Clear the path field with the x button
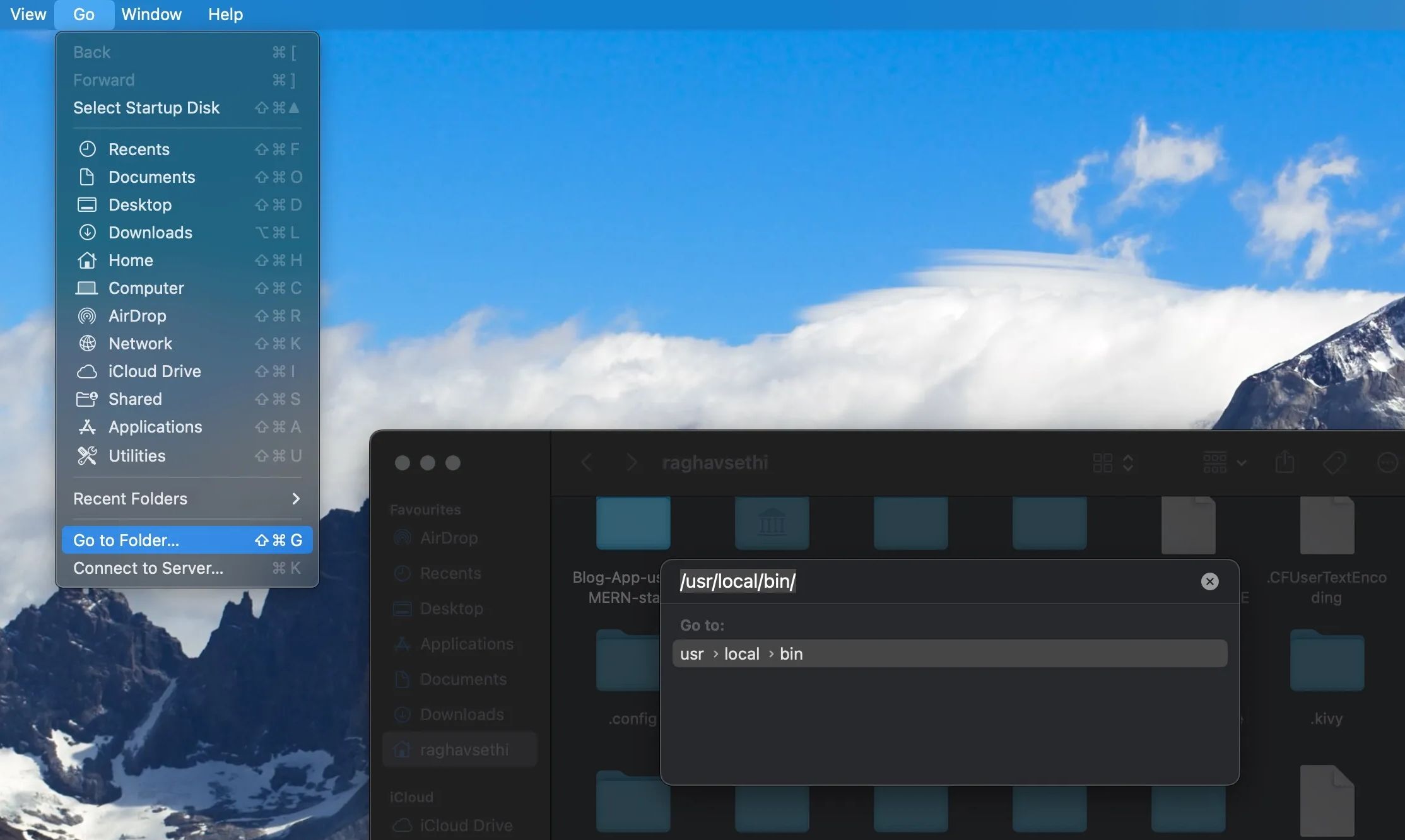 click(1209, 581)
